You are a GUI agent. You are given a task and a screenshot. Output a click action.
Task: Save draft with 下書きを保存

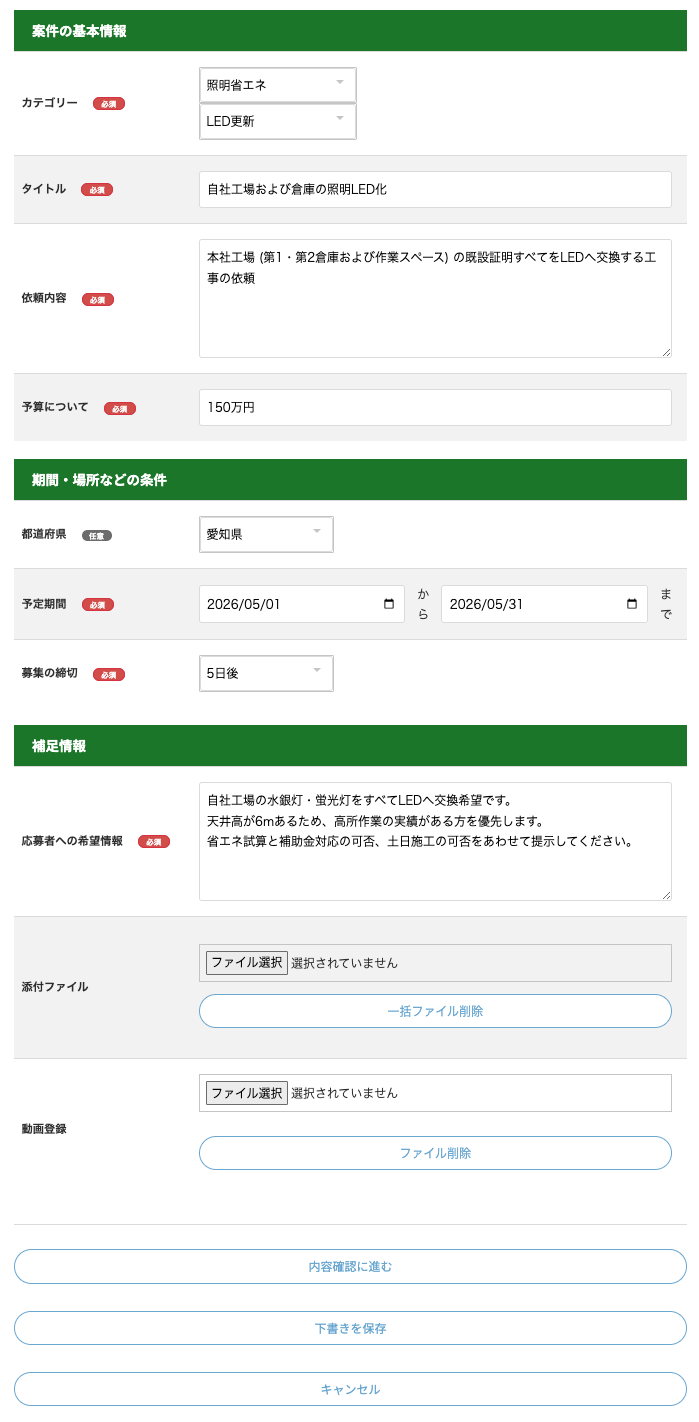click(x=350, y=1328)
